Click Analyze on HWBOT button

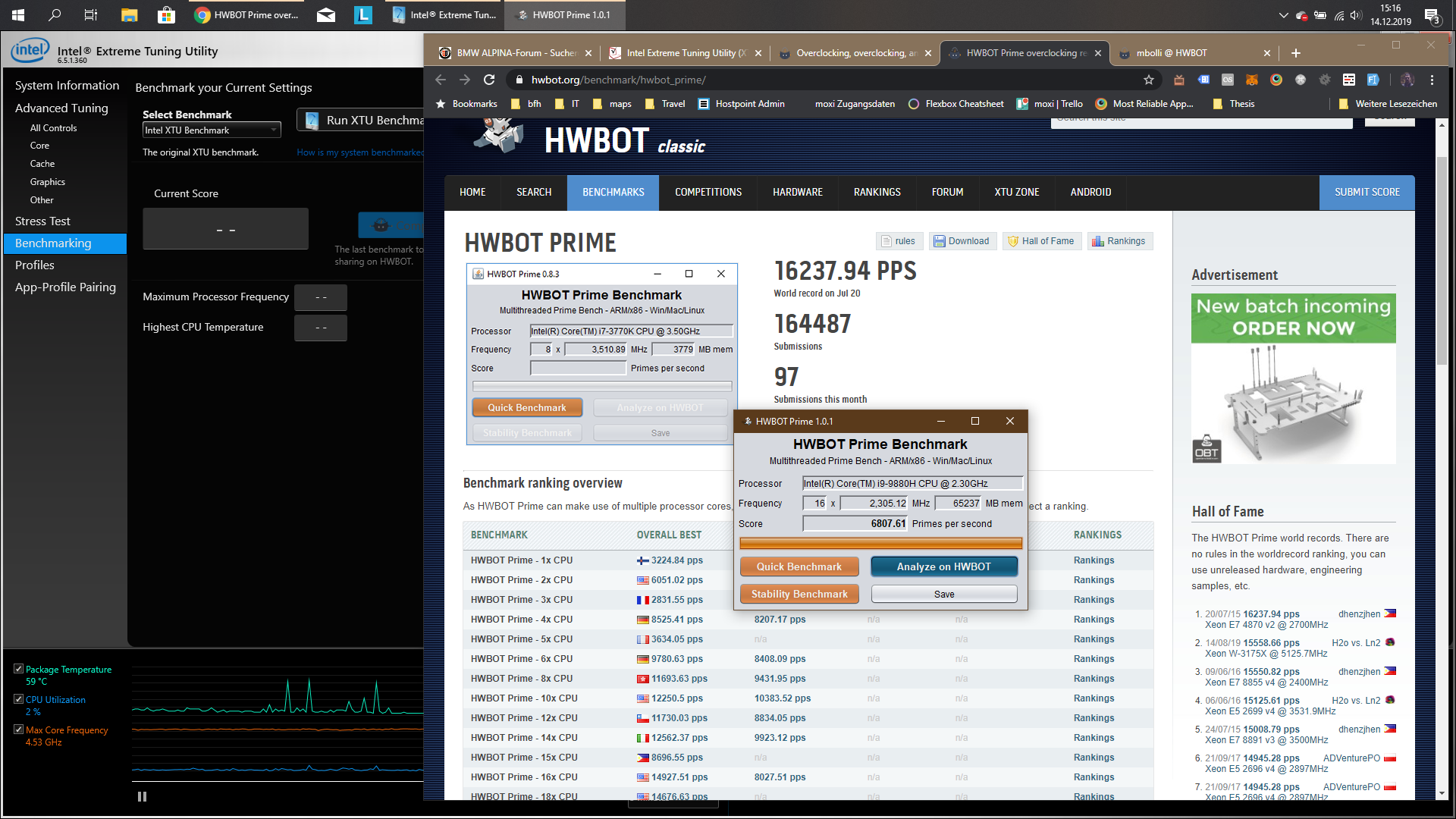[944, 566]
